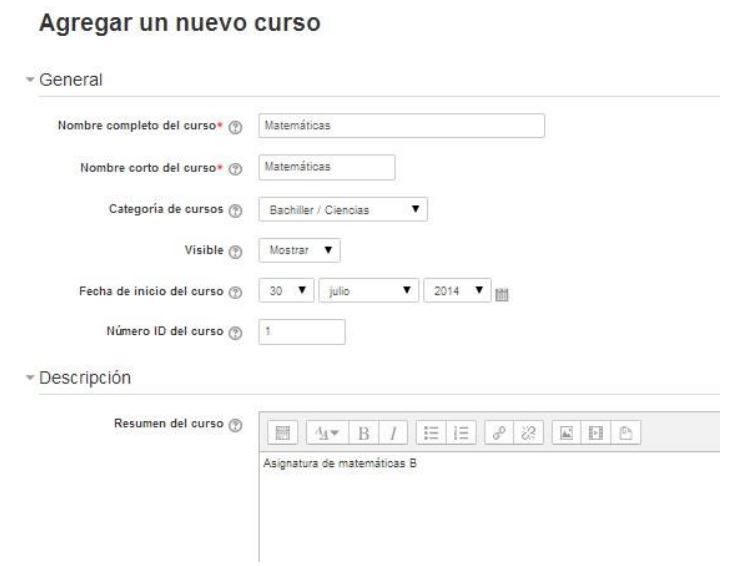731x566 pixels.
Task: Open help for Nombre completo del curso
Action: tap(235, 127)
